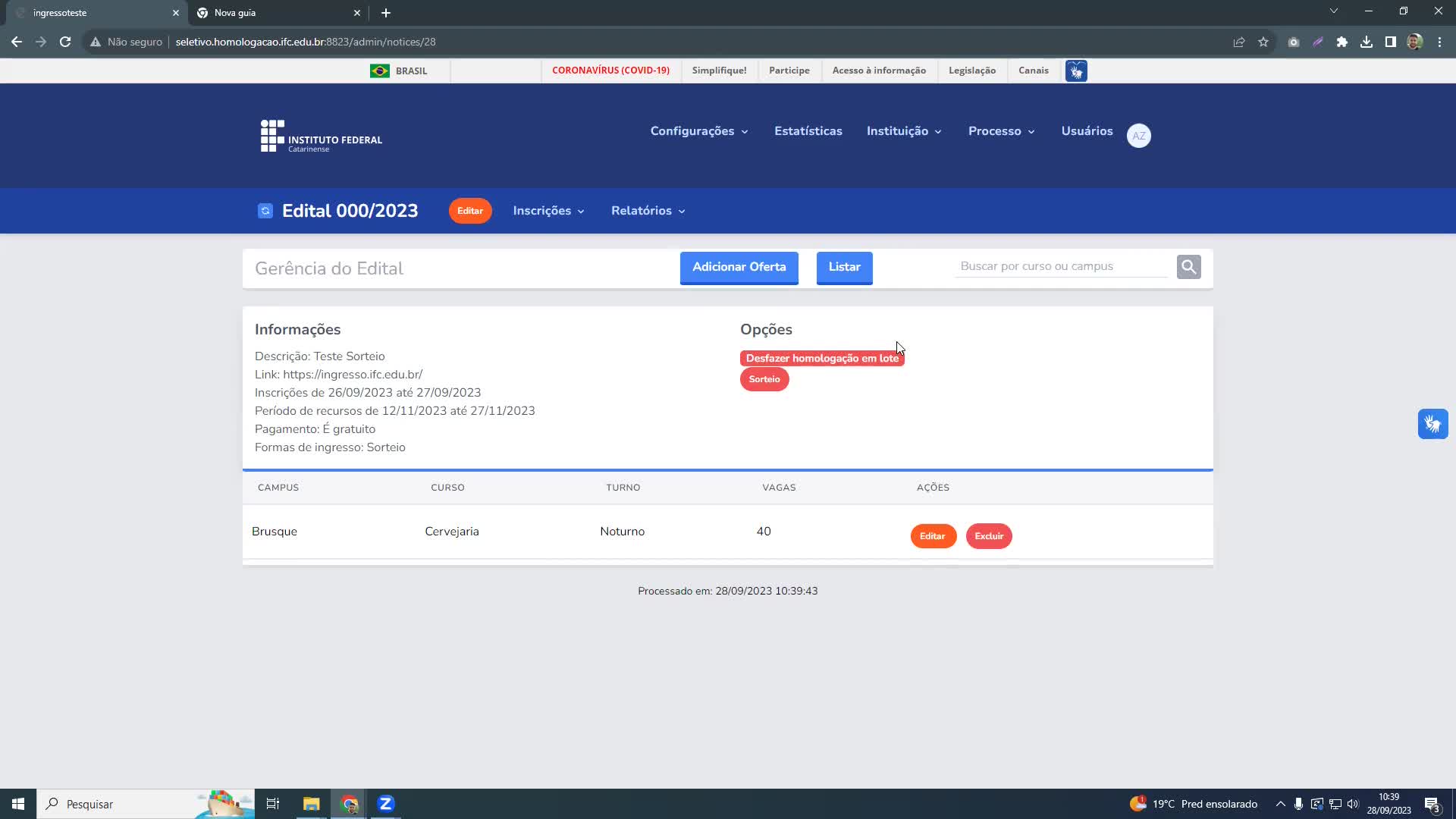Image resolution: width=1456 pixels, height=819 pixels.
Task: Expand the Inscrições dropdown
Action: click(x=549, y=211)
